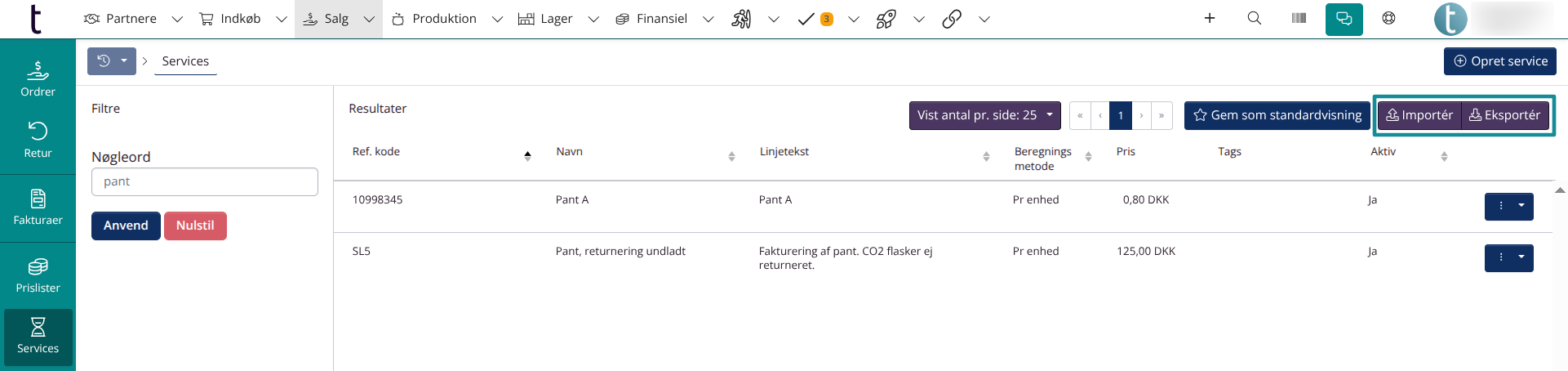Click the Nøgleord keyword input field
This screenshot has width=1568, height=371.
click(x=205, y=181)
